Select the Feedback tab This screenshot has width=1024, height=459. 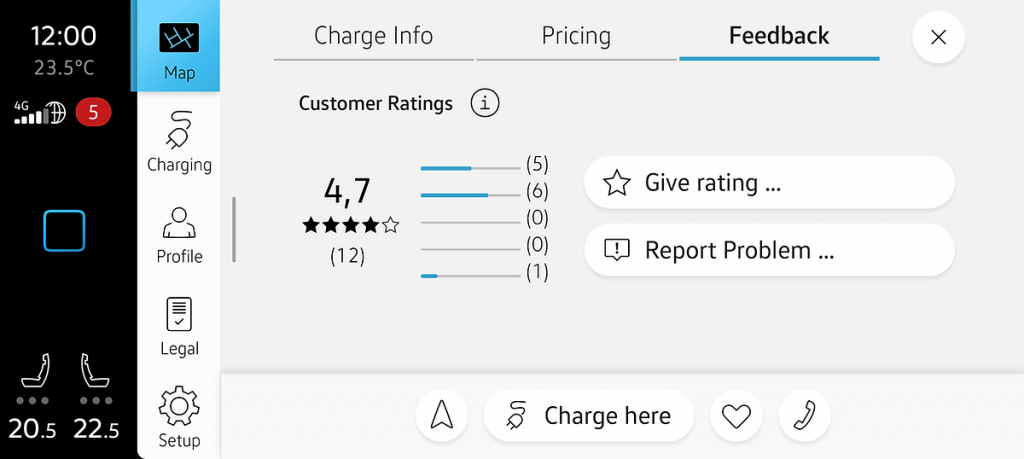point(779,37)
